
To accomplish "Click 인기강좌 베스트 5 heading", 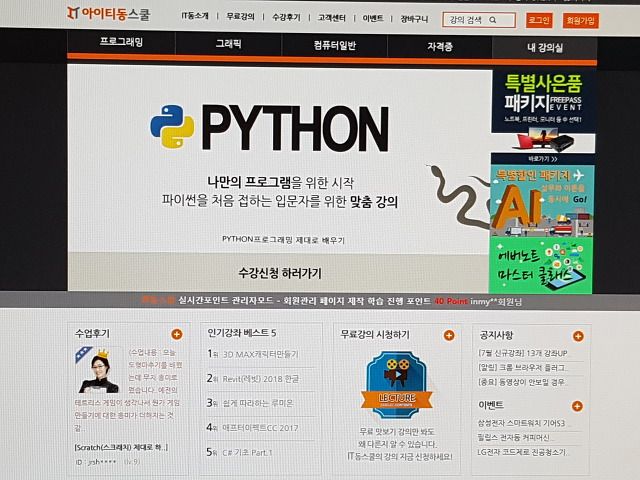I will (x=242, y=333).
